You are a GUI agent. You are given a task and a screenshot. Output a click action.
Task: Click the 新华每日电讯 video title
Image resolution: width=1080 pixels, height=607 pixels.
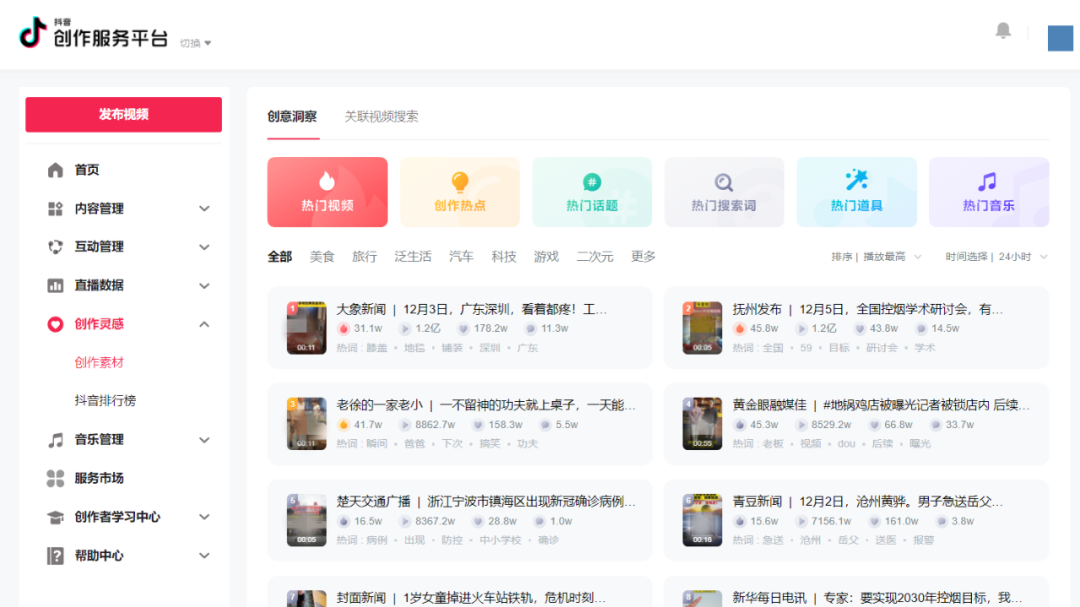coord(878,598)
